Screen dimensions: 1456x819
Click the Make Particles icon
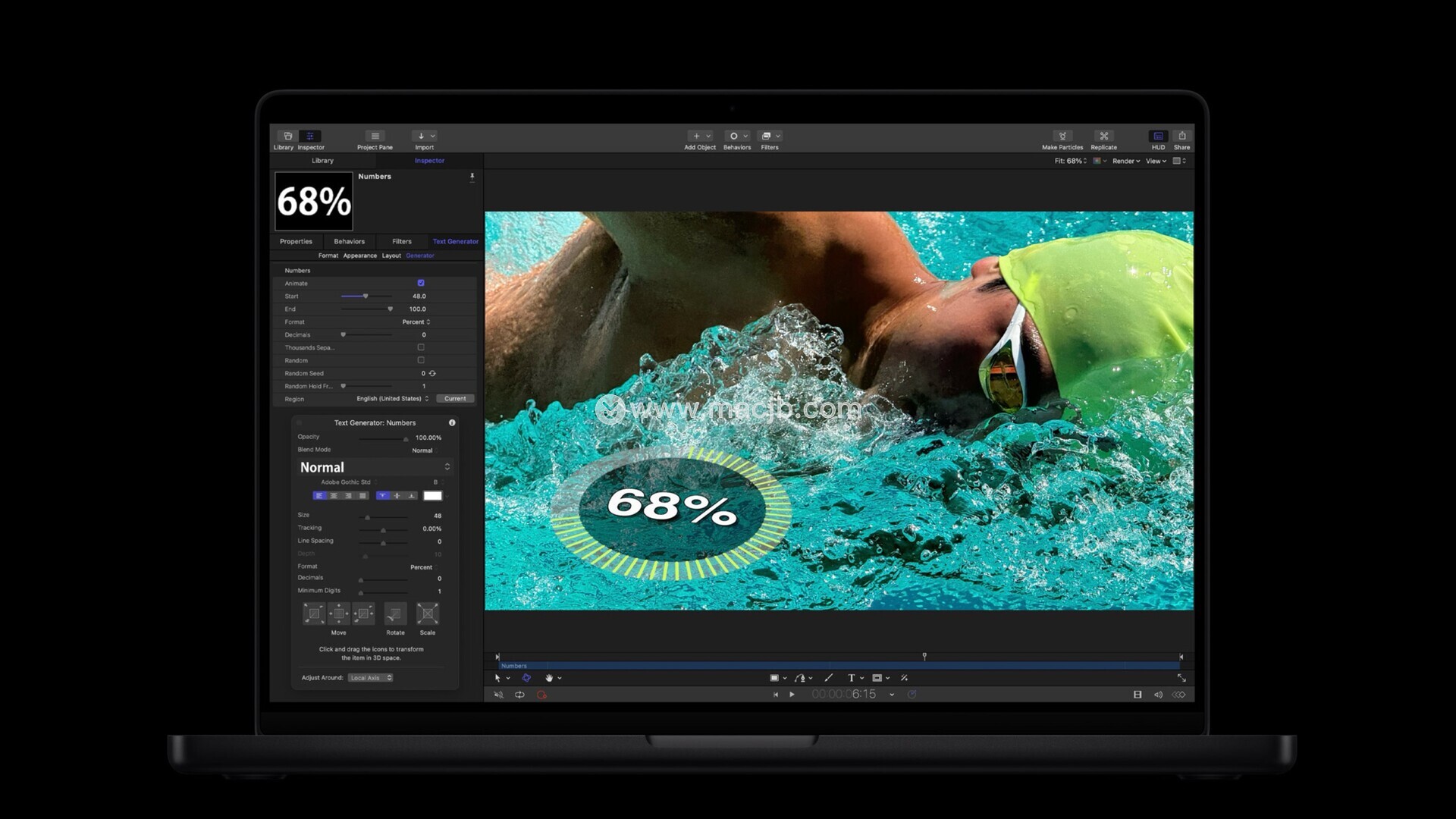click(1062, 136)
